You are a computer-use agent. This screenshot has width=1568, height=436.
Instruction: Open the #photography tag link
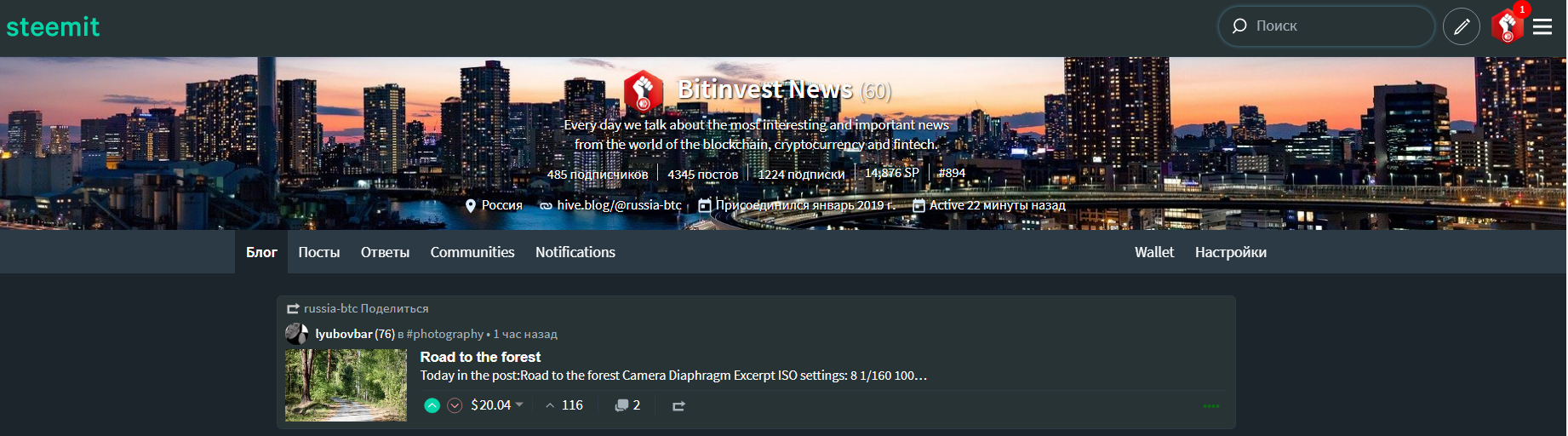pyautogui.click(x=445, y=334)
